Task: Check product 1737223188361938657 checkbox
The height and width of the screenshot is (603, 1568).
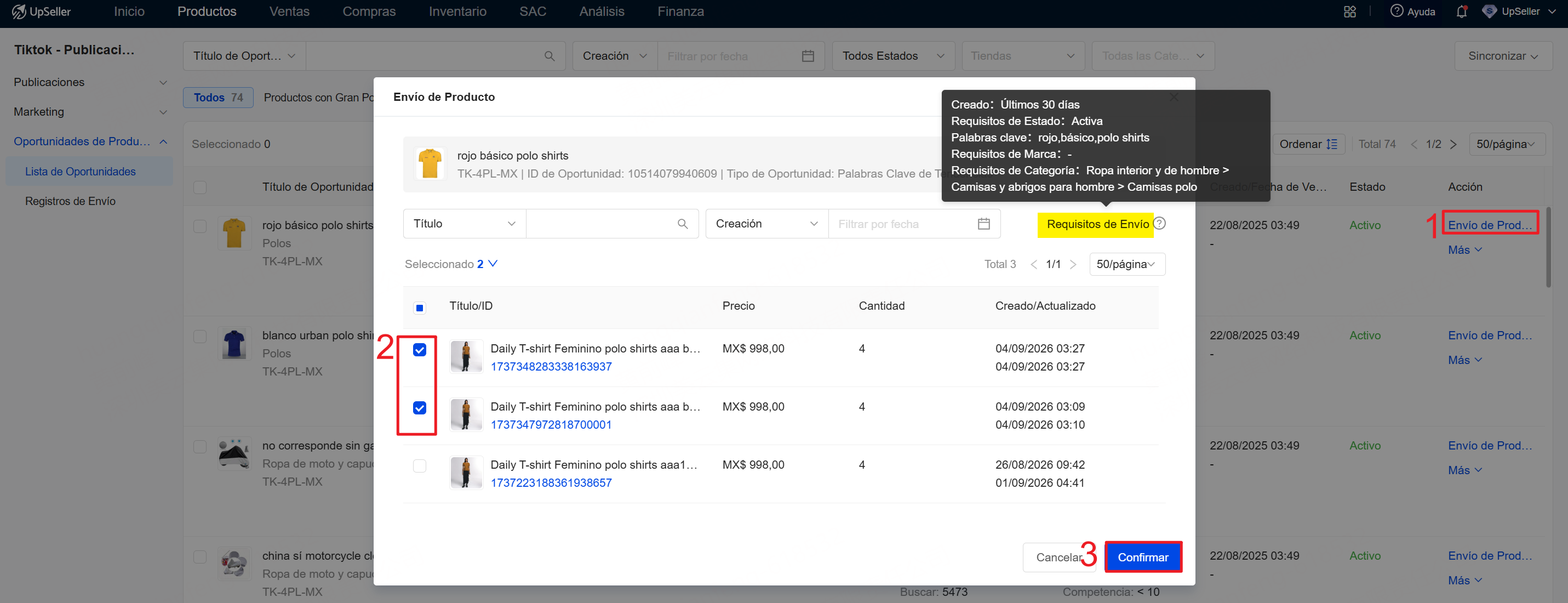Action: pos(419,466)
